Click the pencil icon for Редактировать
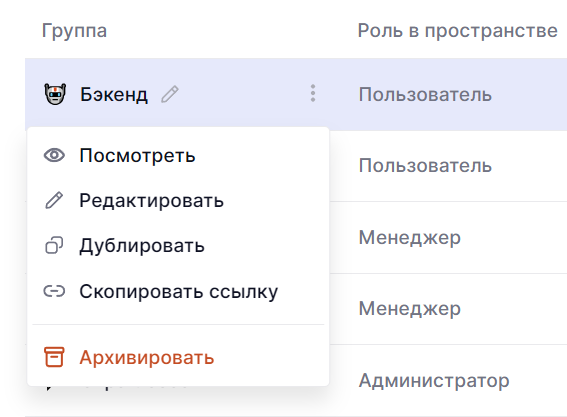Screen dimensions: 567x417 [54, 200]
